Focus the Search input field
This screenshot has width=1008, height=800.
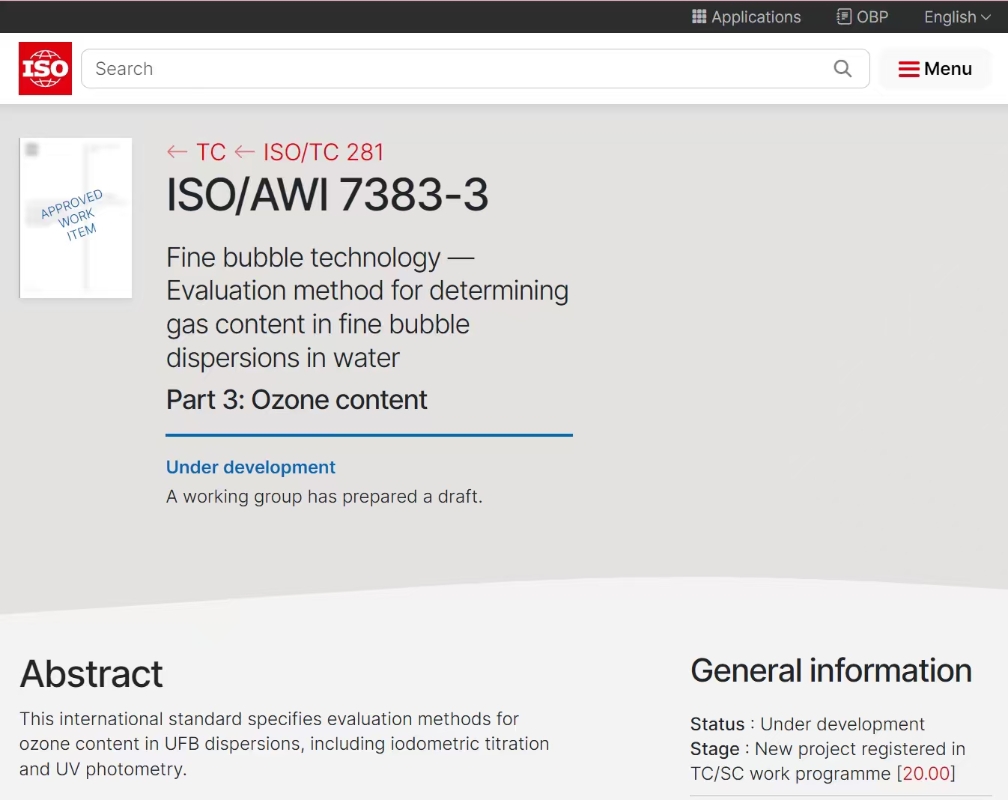[x=450, y=69]
